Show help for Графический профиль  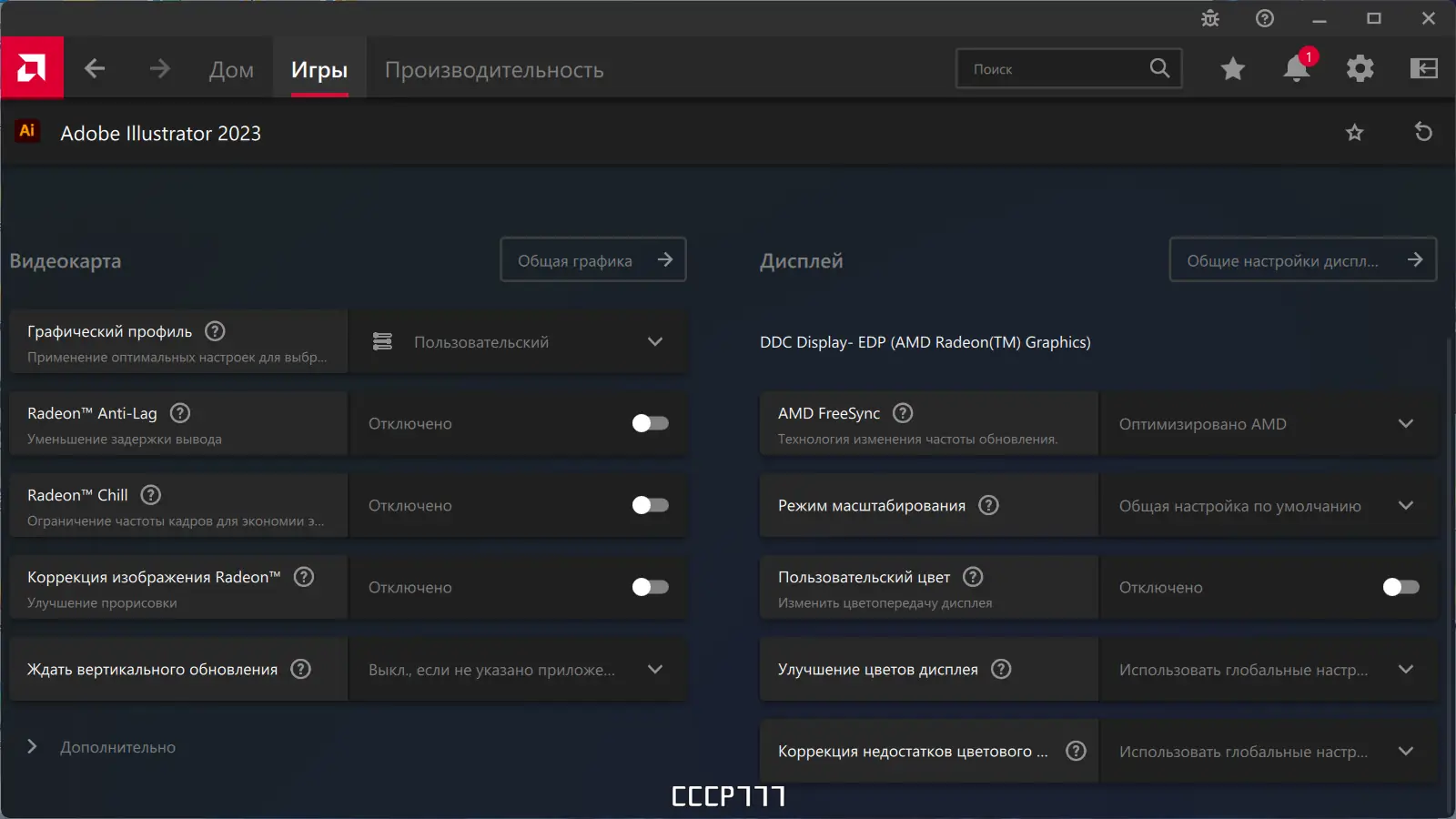click(x=215, y=331)
